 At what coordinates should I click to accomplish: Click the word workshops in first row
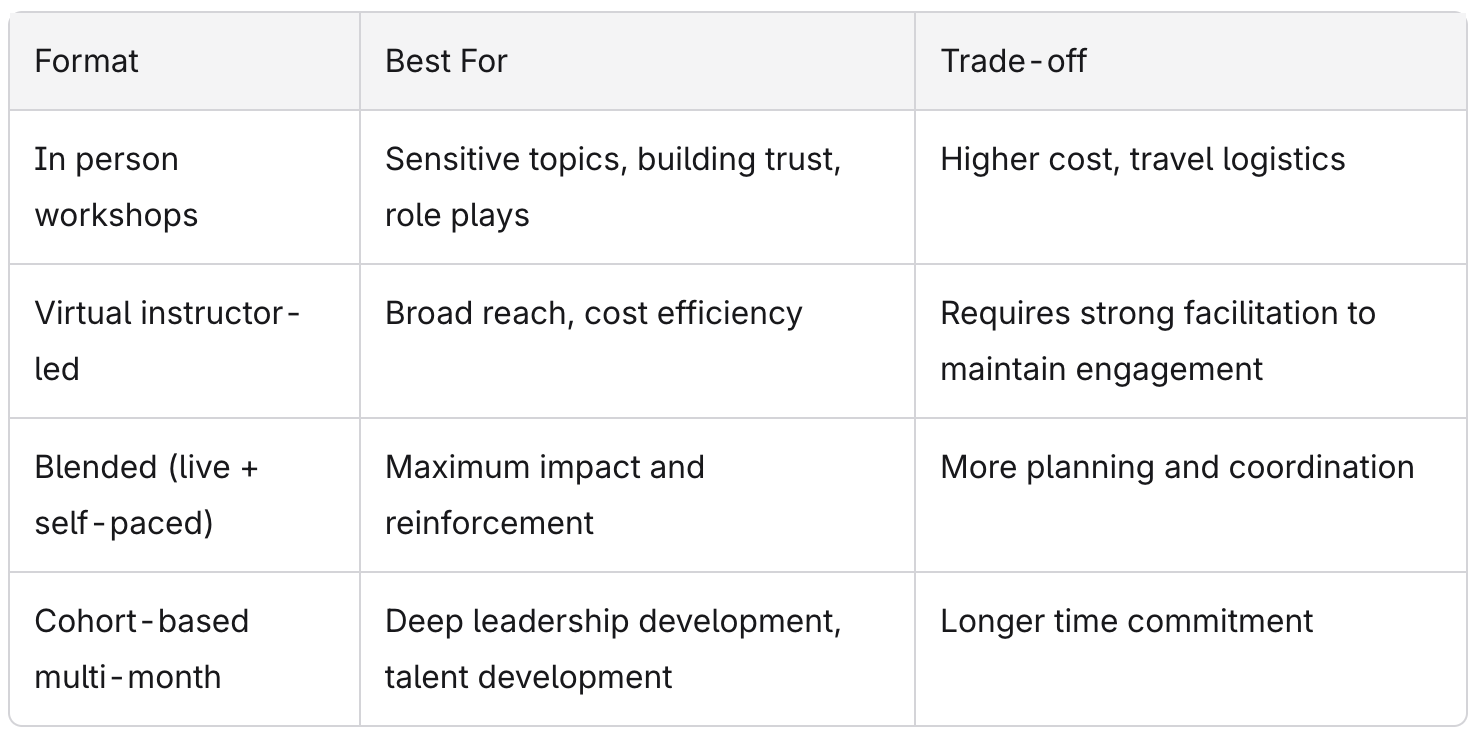click(116, 216)
